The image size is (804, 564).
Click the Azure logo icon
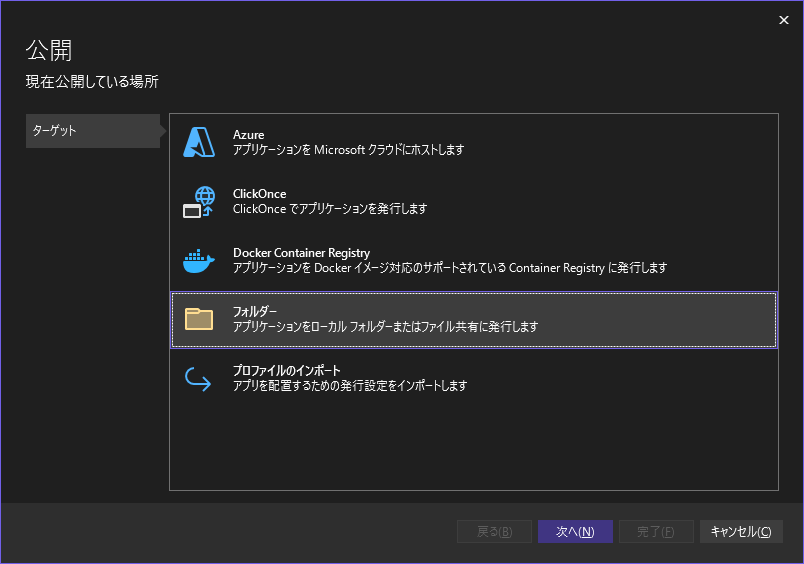coord(199,142)
